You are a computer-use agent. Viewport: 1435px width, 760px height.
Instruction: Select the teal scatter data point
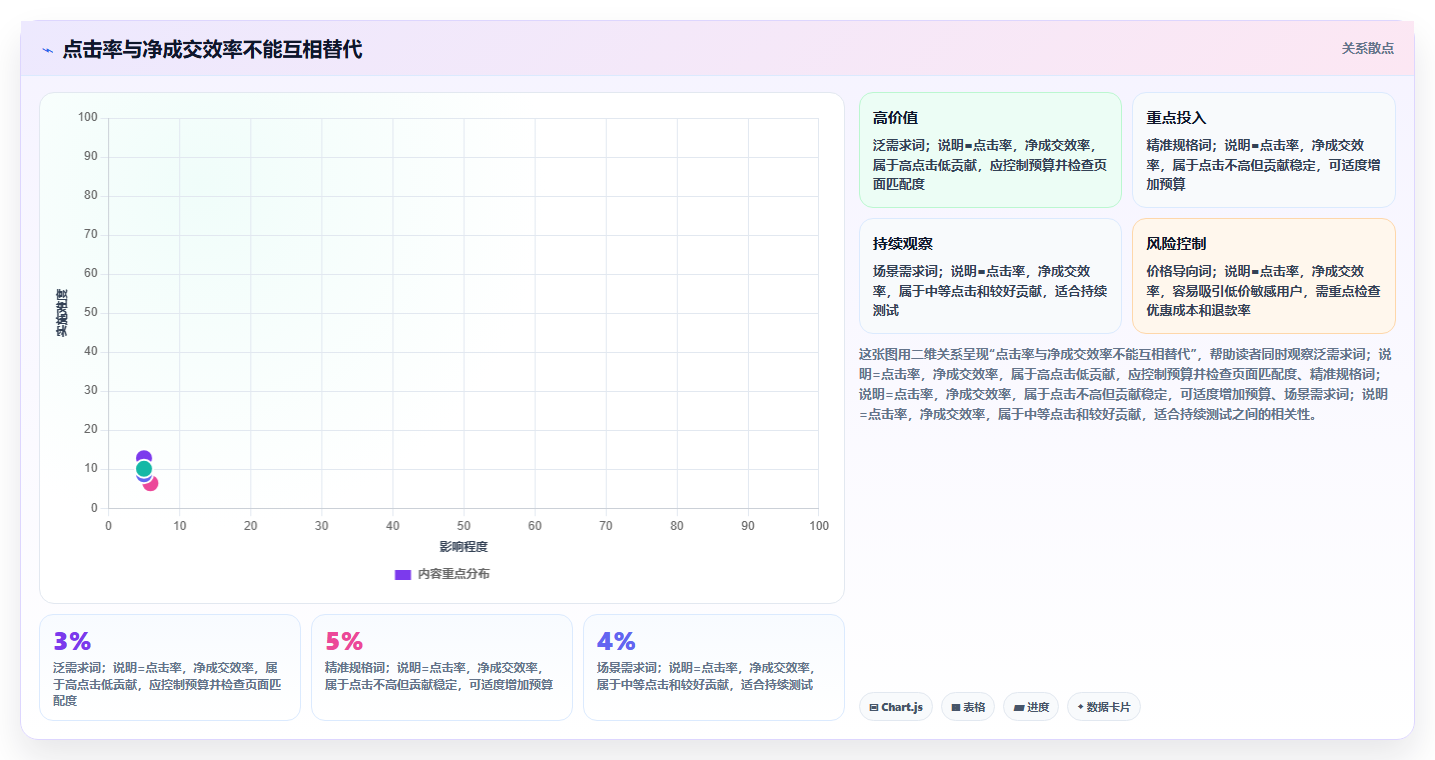tap(144, 468)
